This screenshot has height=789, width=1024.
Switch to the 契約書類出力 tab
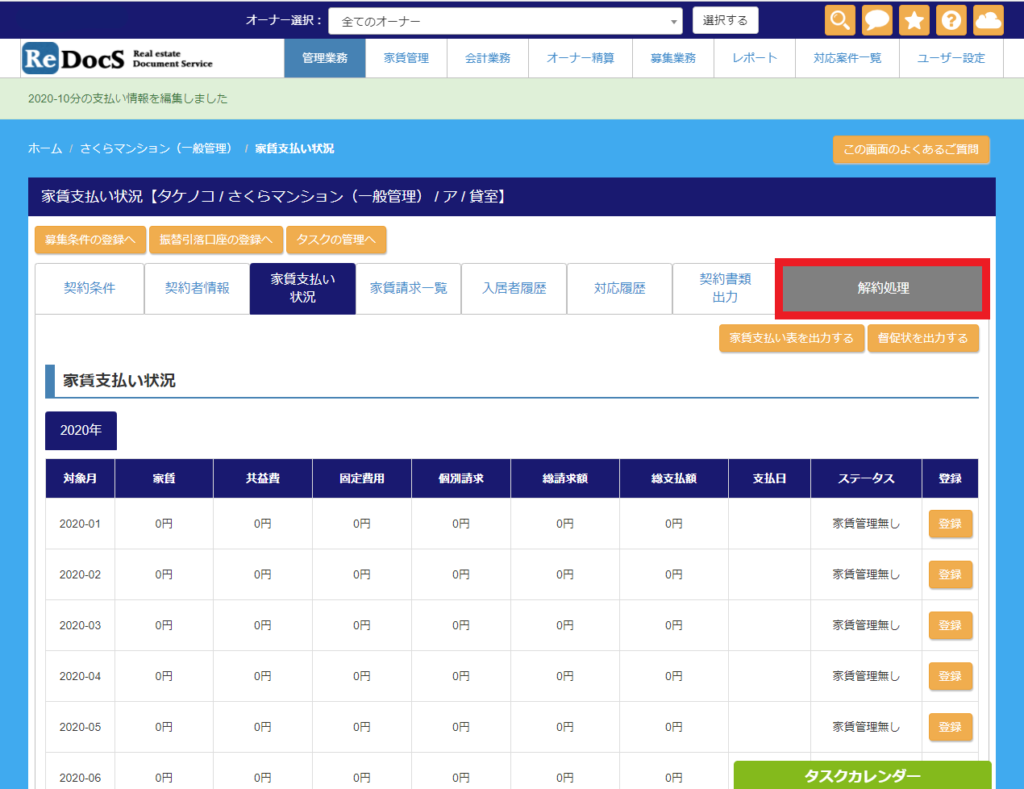point(725,288)
